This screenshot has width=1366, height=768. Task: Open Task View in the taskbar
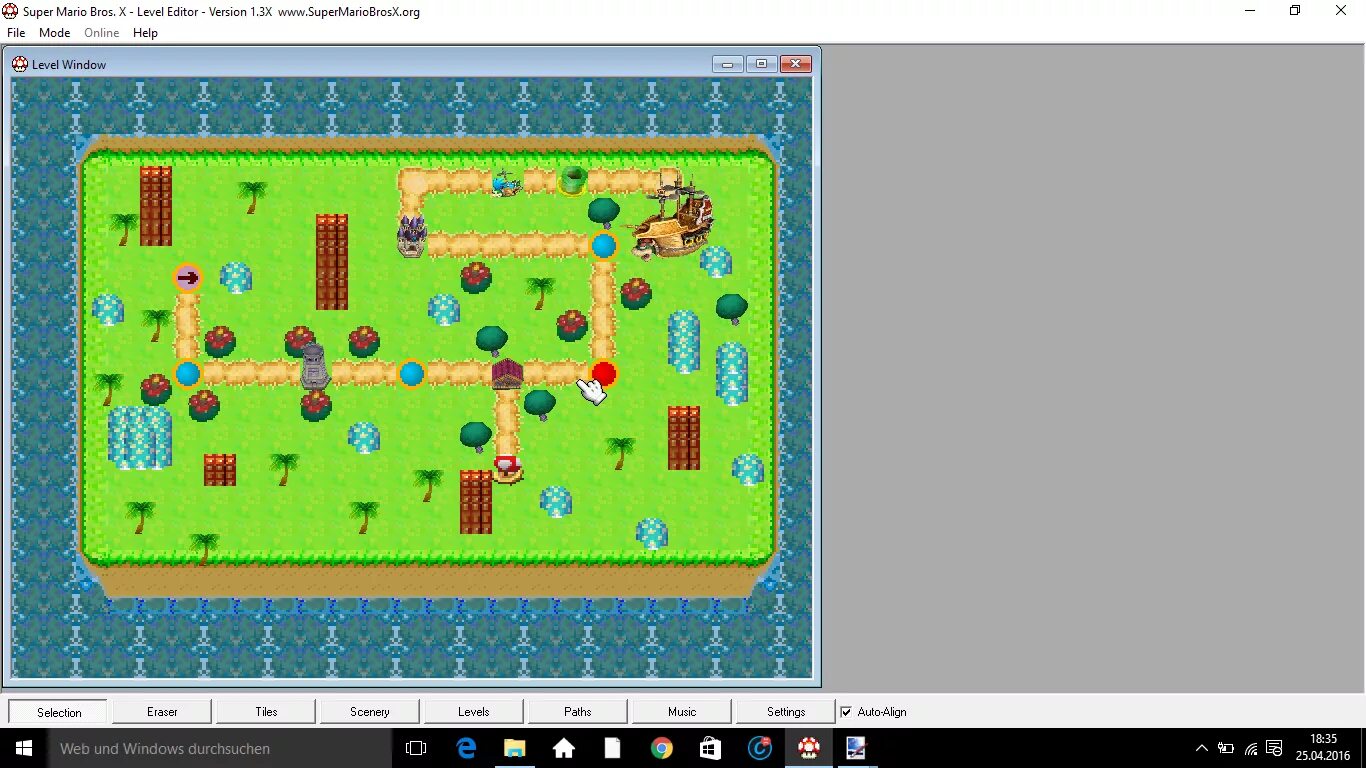416,748
